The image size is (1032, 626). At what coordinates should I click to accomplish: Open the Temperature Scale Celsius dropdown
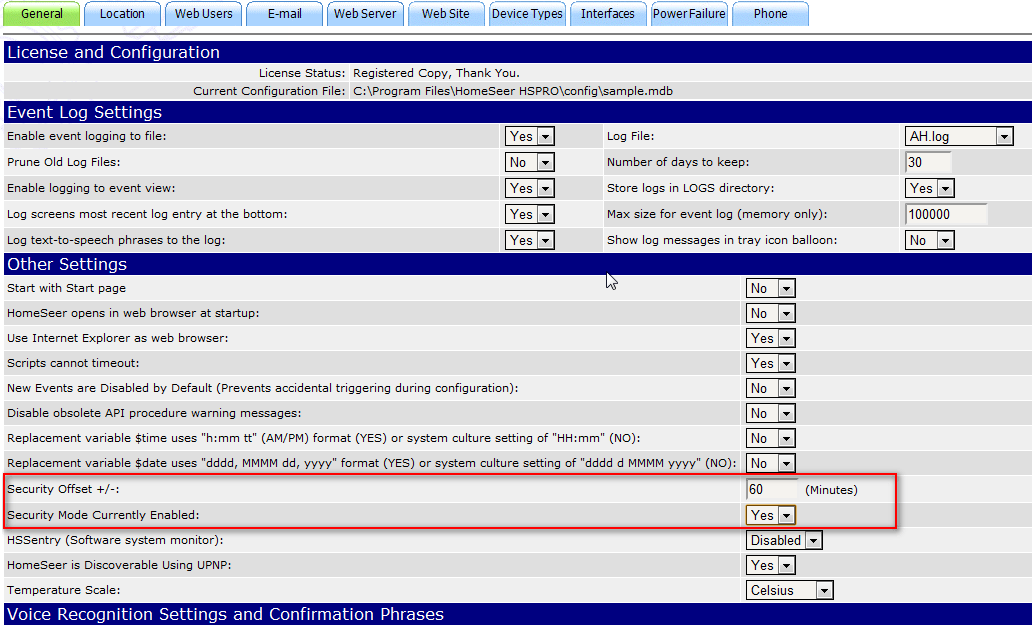pos(790,590)
